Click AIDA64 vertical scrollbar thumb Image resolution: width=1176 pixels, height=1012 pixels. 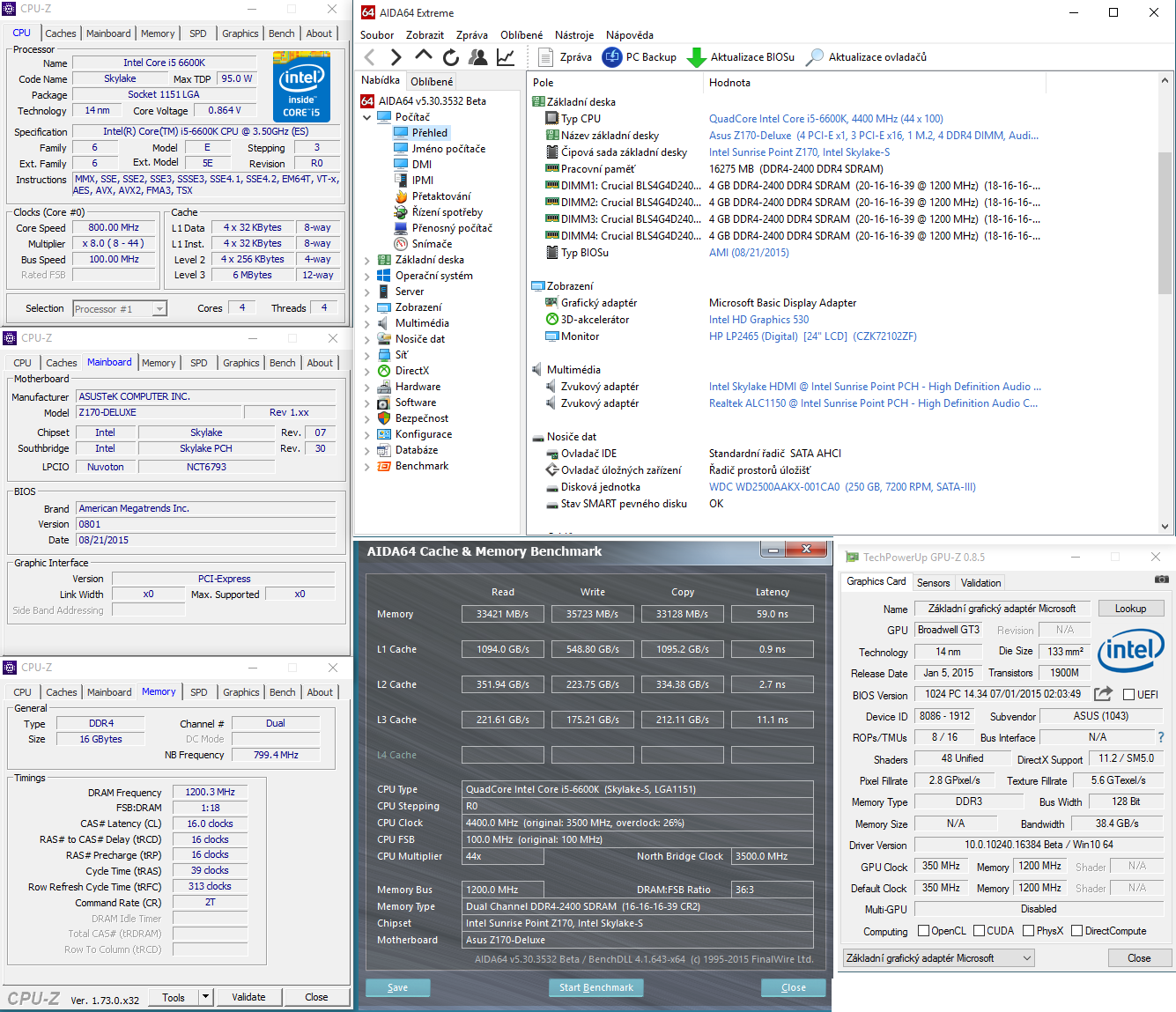(1165, 223)
